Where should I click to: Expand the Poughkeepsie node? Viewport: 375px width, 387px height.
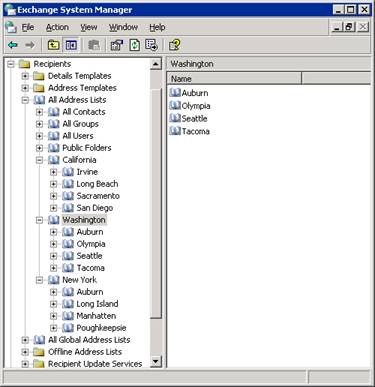point(53,328)
